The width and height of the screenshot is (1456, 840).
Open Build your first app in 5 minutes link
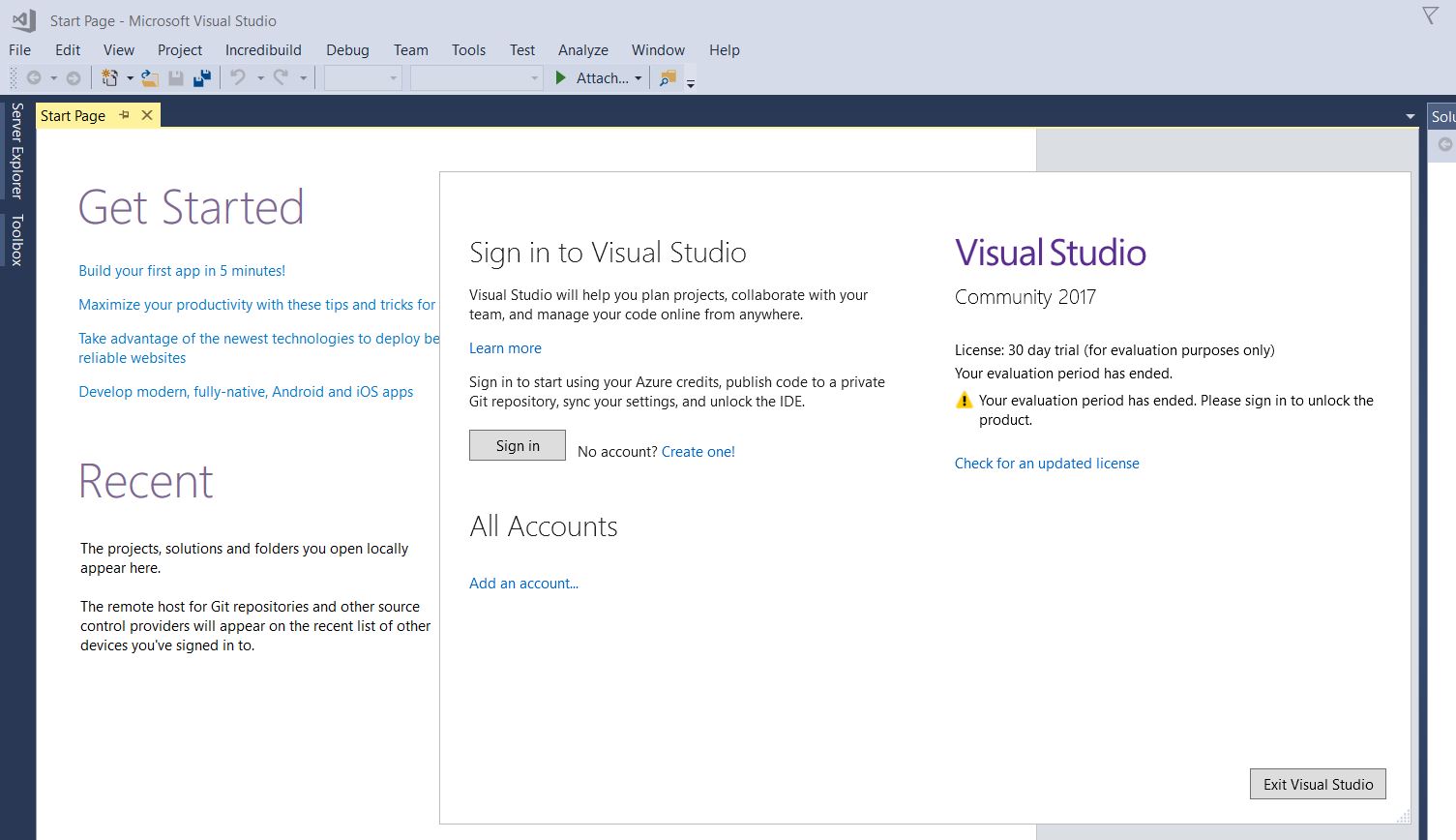(182, 271)
